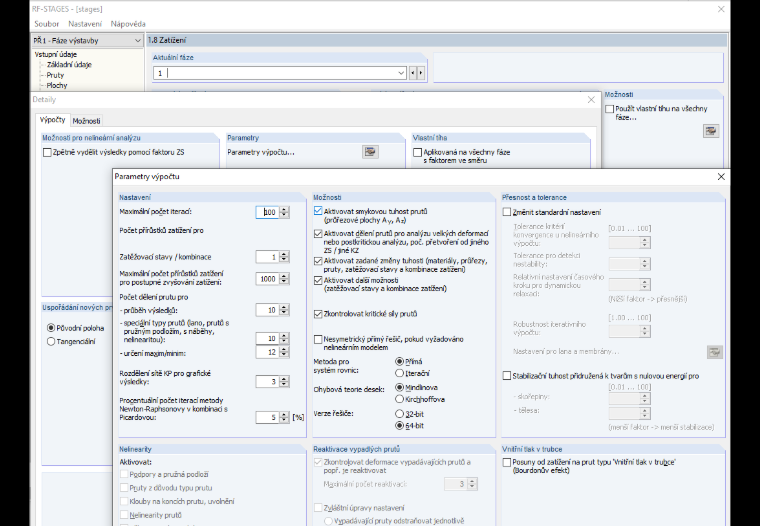Toggle Aktivovat další možnosti checkbox
Image resolution: width=760 pixels, height=526 pixels.
coord(318,280)
